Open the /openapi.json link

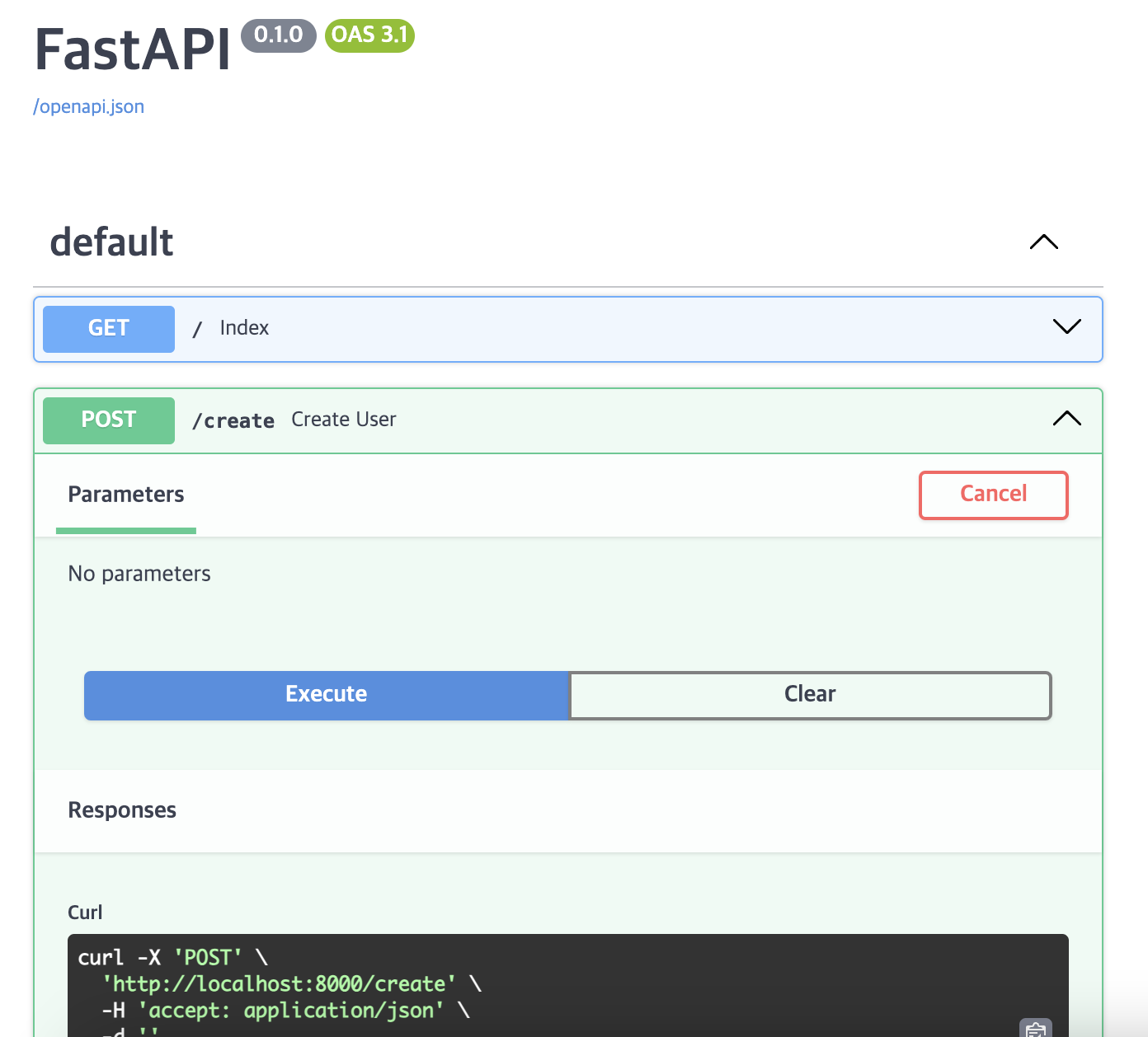tap(88, 107)
